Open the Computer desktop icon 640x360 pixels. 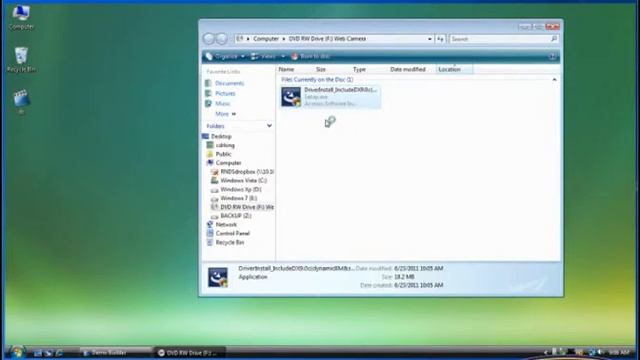(x=21, y=18)
